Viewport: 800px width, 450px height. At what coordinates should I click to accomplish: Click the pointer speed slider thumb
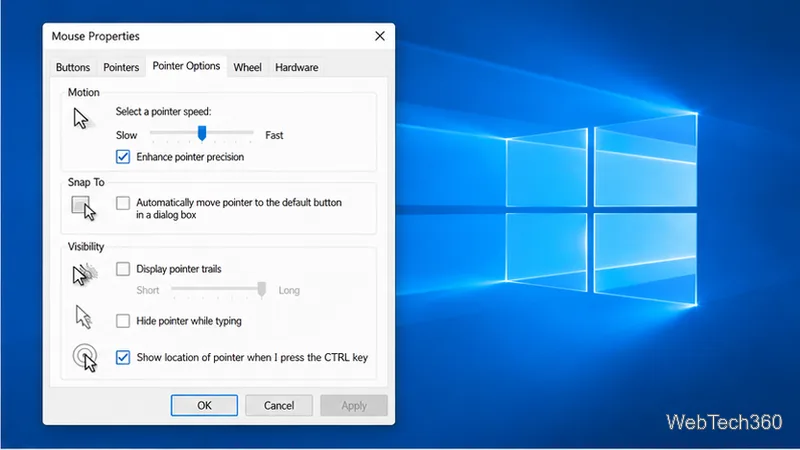coord(202,133)
